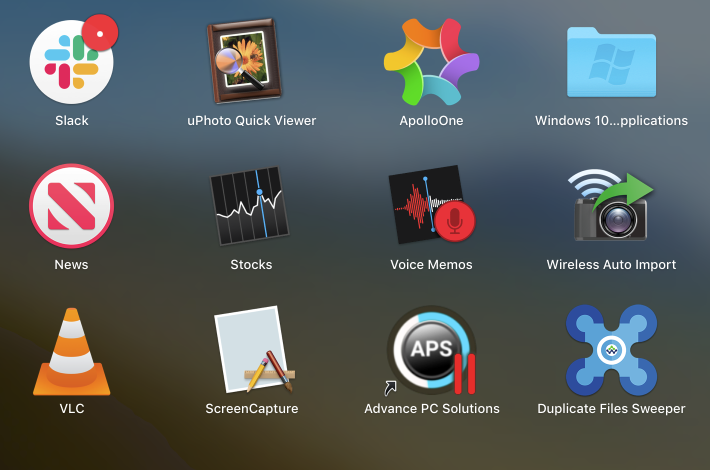
Task: Click the "Advance PC Solutions" label
Action: [x=432, y=408]
